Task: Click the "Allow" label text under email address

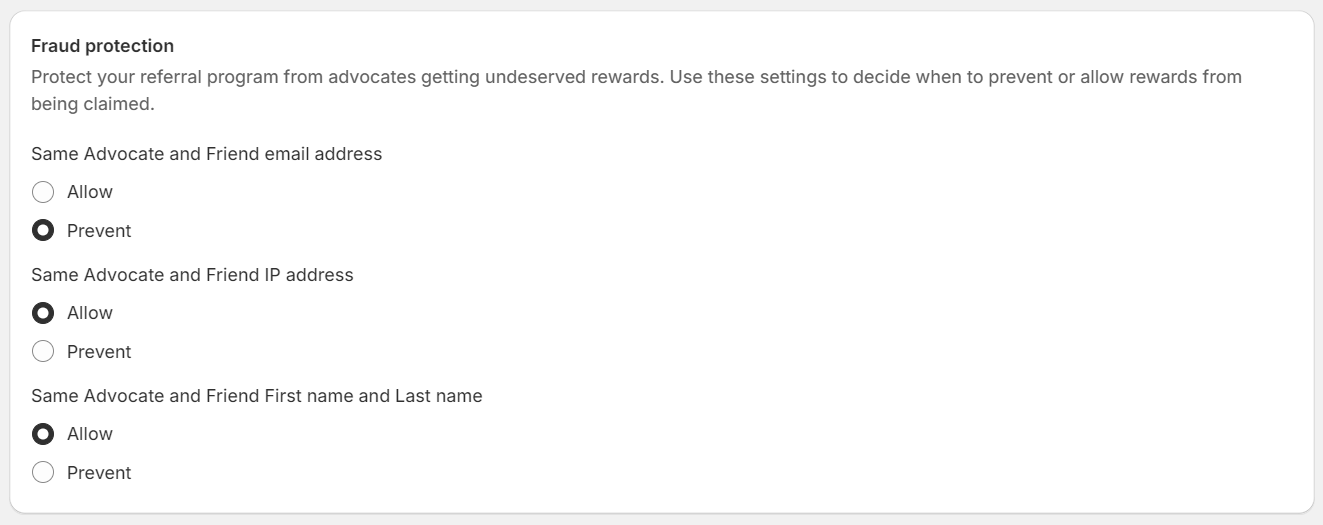Action: pyautogui.click(x=90, y=192)
